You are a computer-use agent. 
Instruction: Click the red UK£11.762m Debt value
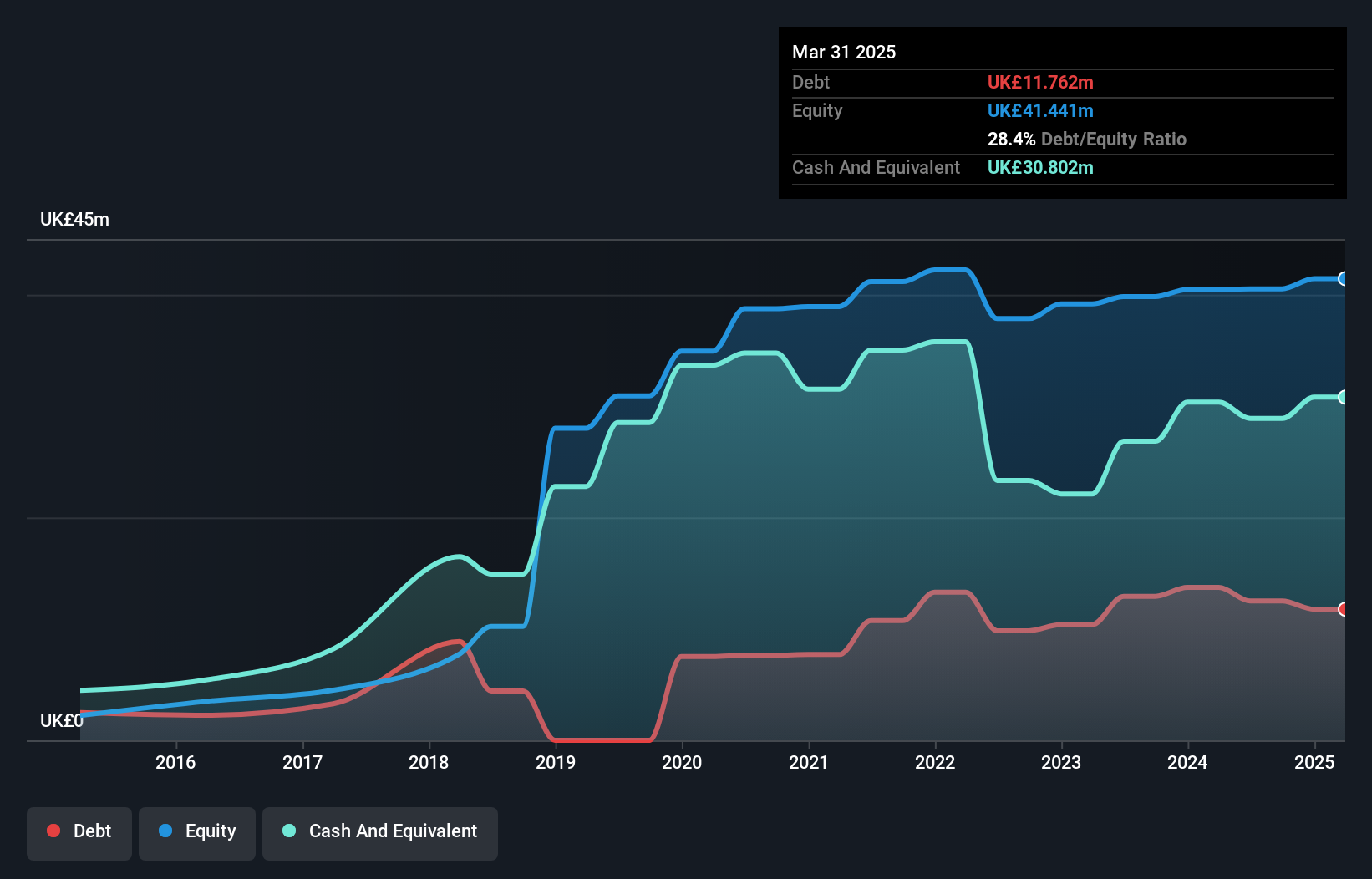point(1040,82)
